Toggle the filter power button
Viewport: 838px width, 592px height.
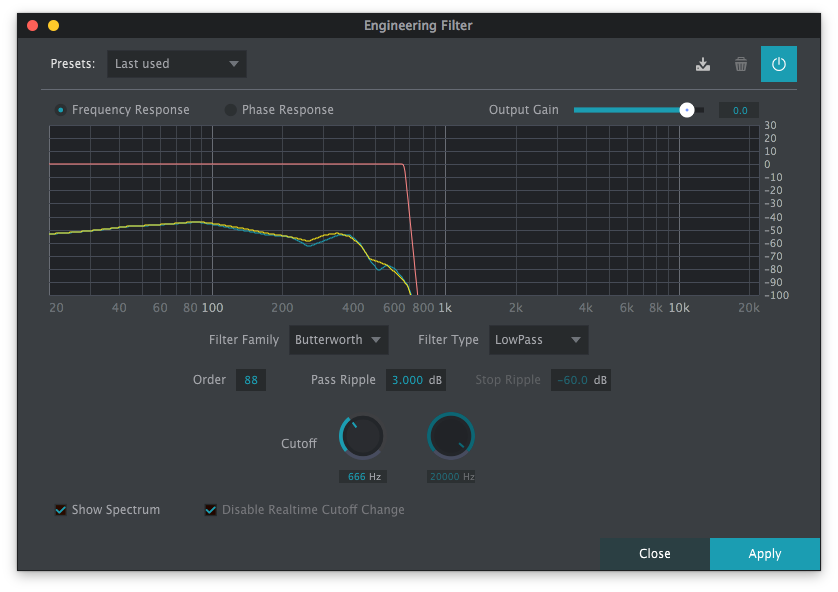(778, 63)
